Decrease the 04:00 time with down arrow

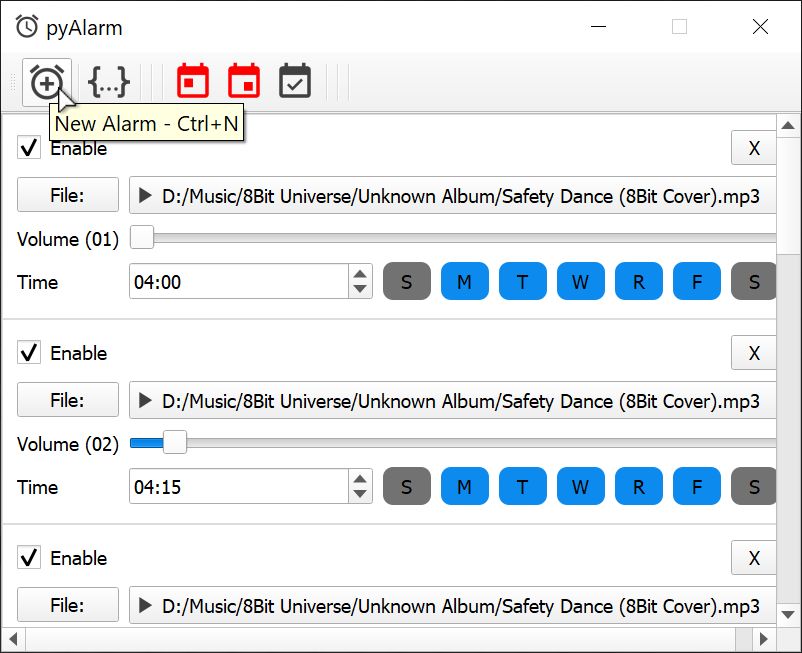tap(360, 289)
